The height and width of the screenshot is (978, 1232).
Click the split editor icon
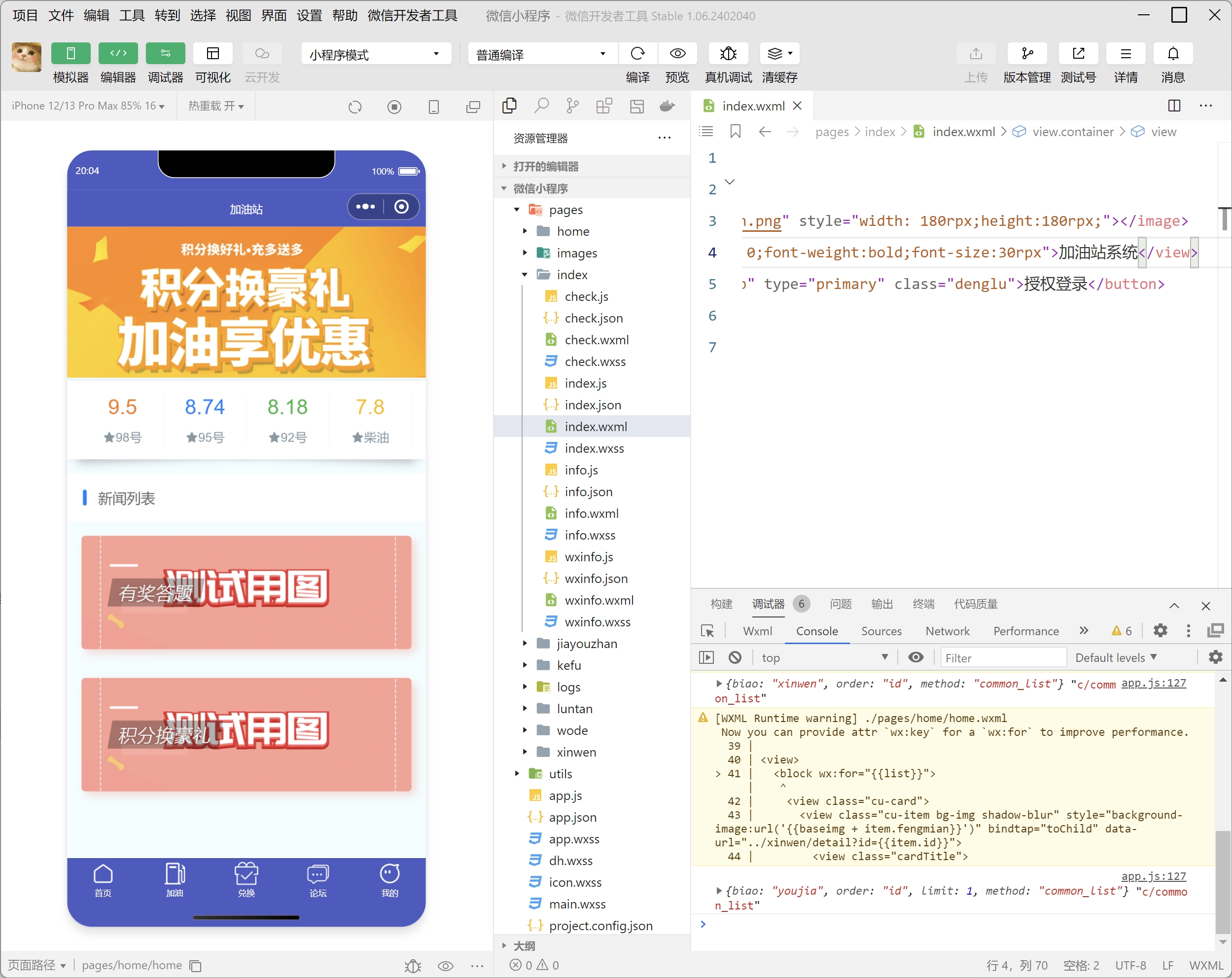pyautogui.click(x=1174, y=106)
